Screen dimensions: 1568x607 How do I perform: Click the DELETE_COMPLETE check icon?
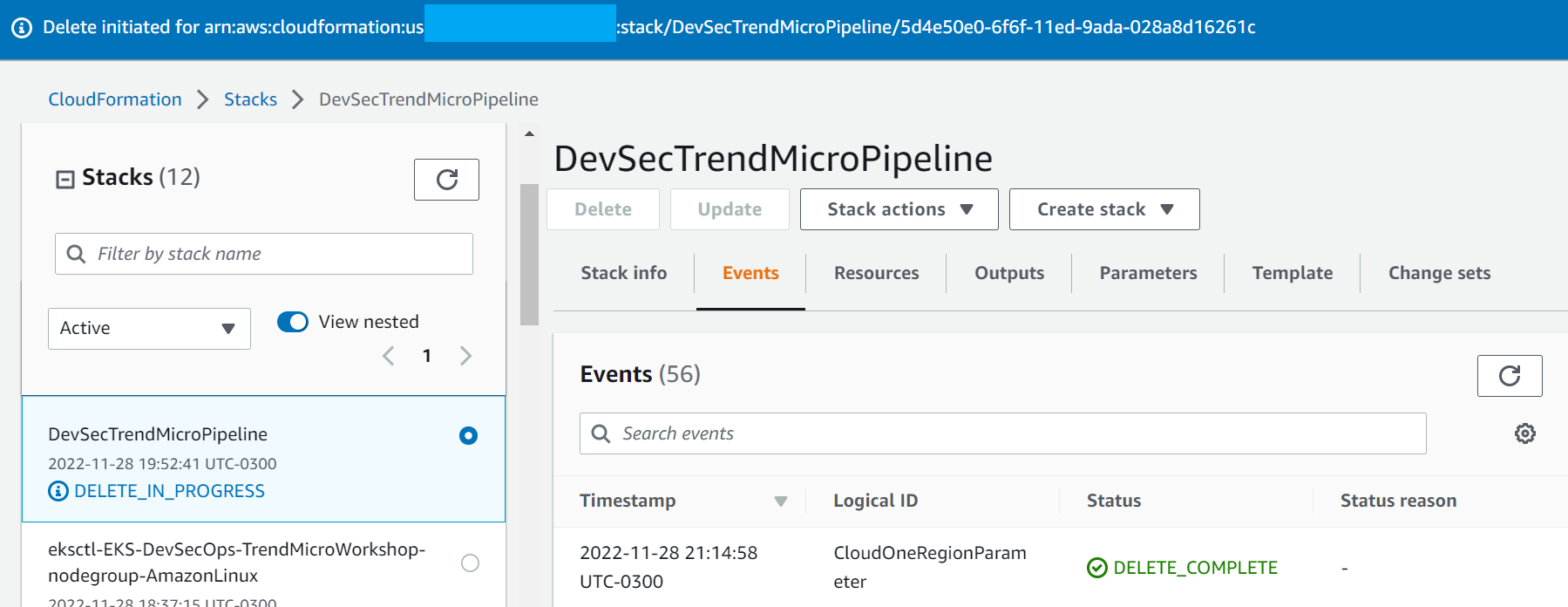tap(1097, 568)
